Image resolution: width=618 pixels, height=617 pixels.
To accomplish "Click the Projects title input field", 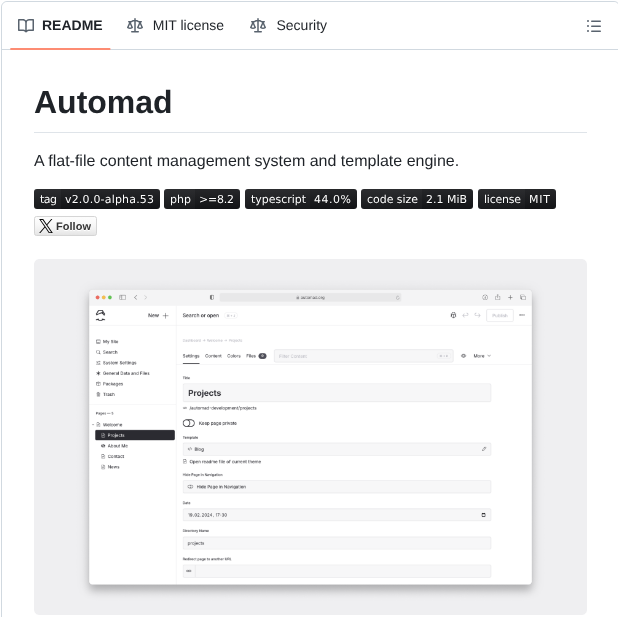I will [x=336, y=393].
